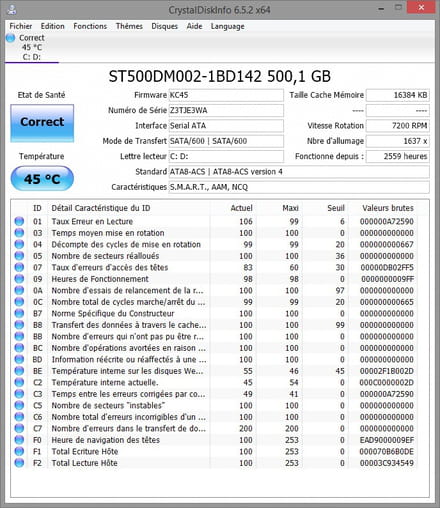Click the Actuel column header

click(233, 208)
